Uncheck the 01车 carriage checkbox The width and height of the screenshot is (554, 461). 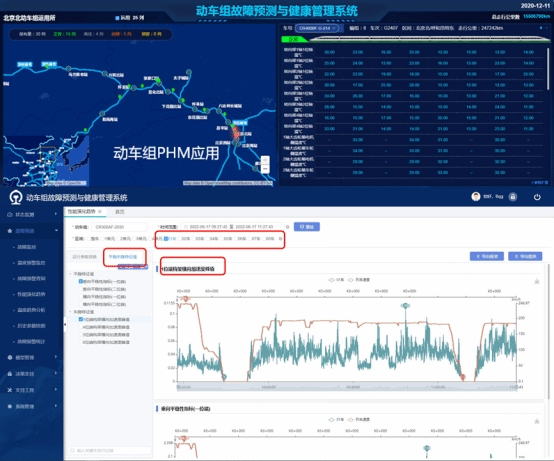click(x=166, y=239)
